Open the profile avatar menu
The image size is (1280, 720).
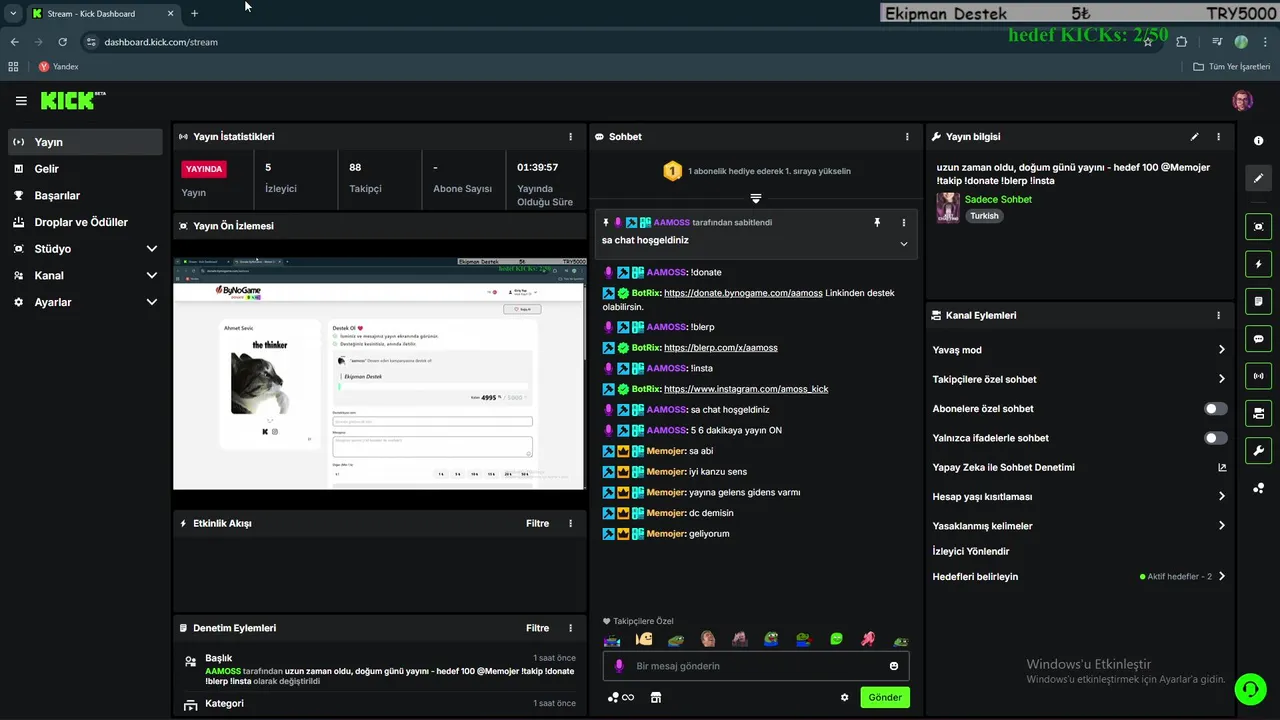(x=1242, y=101)
